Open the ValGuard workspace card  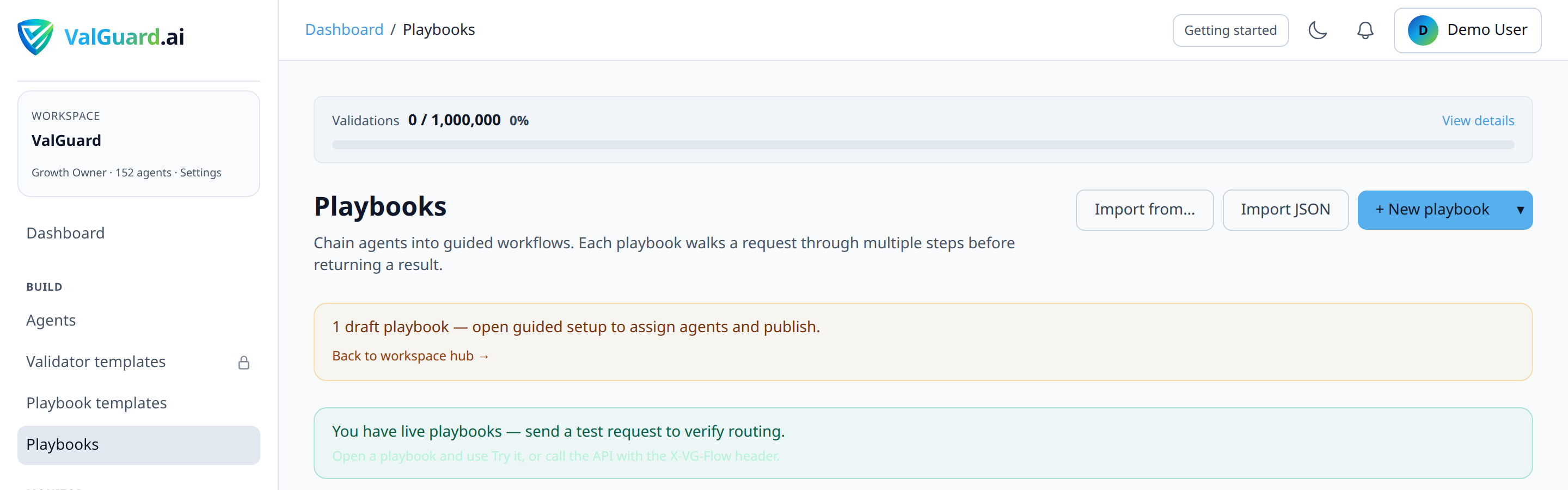138,144
